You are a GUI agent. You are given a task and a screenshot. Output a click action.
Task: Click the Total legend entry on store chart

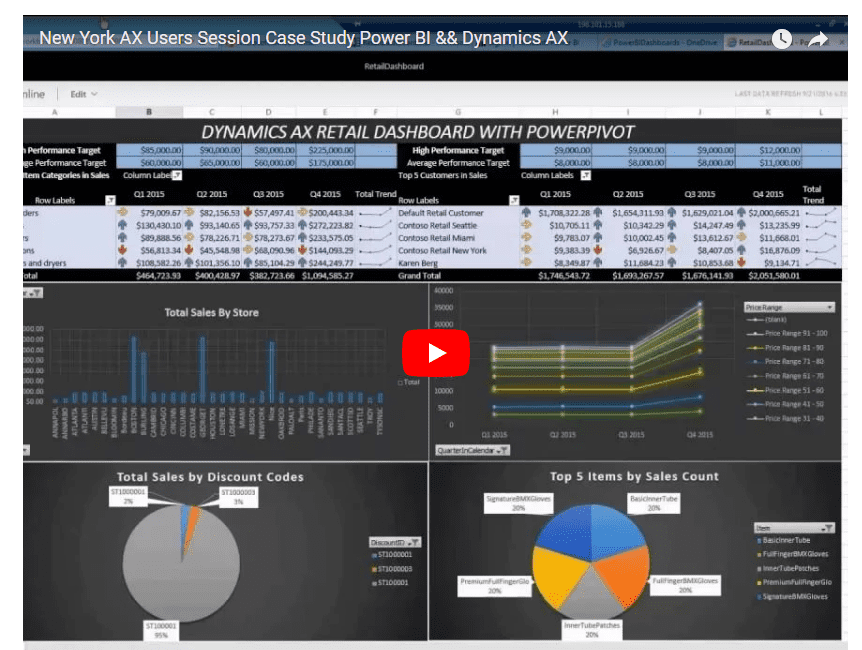[x=408, y=382]
